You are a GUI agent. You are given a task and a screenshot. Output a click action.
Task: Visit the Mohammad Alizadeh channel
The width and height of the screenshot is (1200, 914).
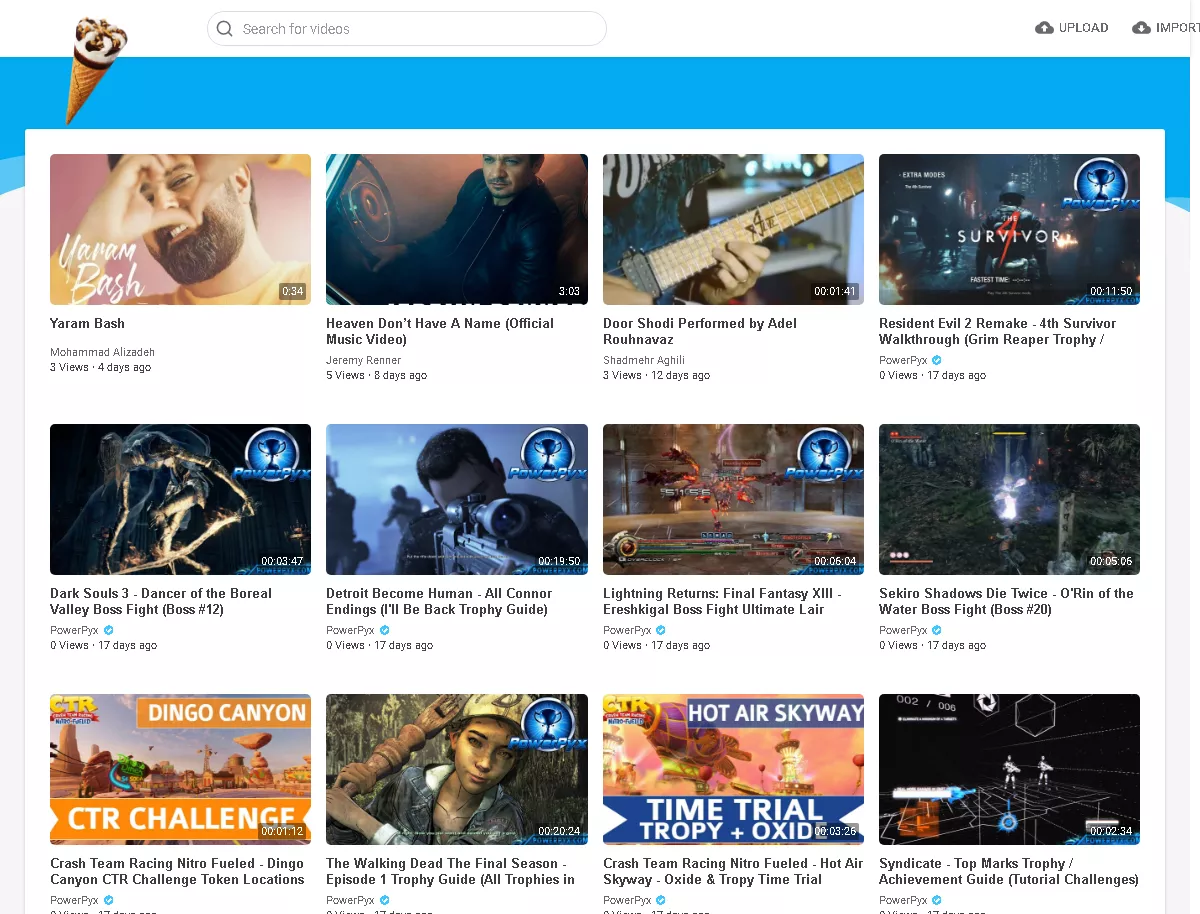(x=102, y=352)
